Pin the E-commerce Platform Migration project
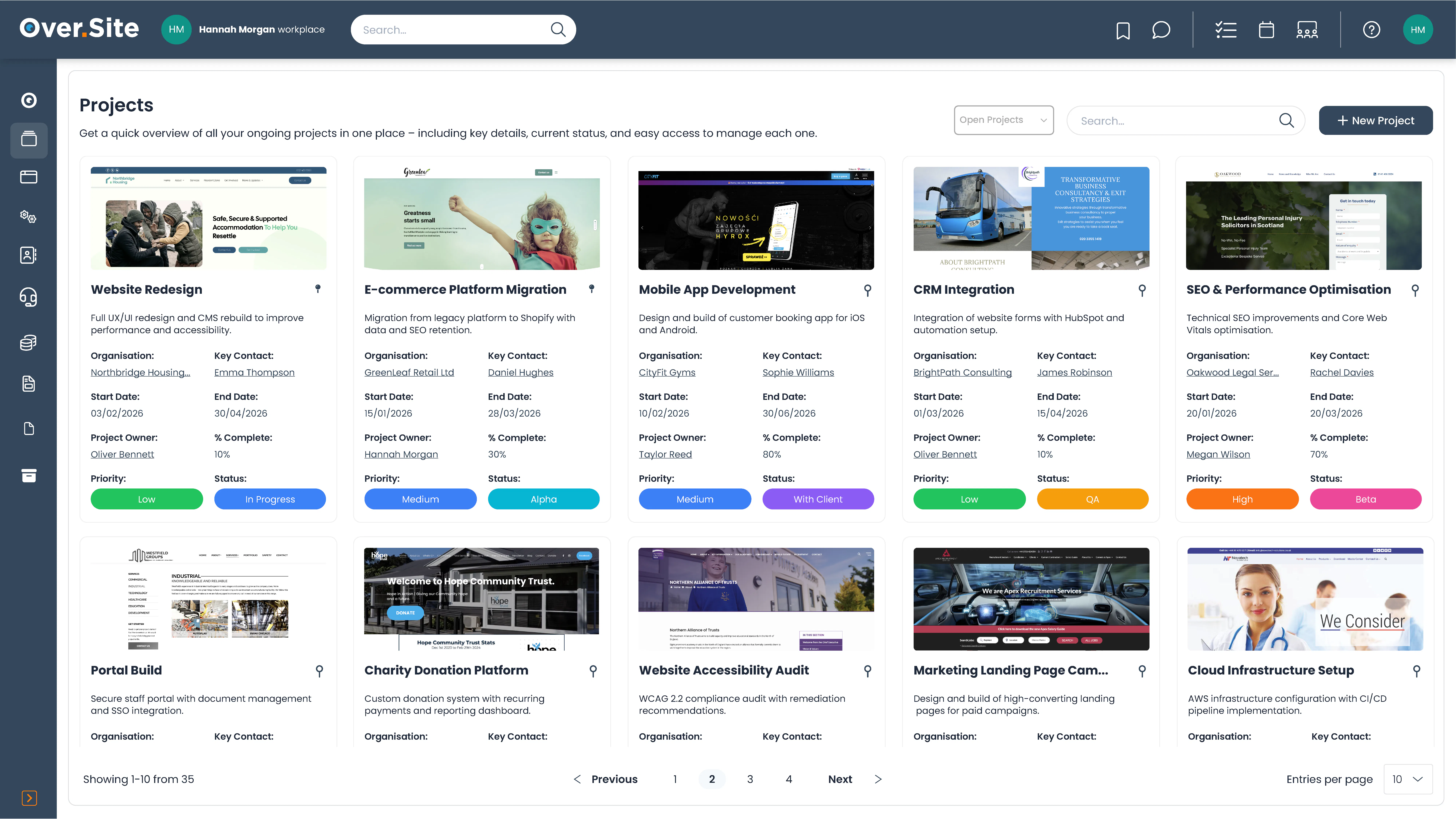1456x819 pixels. [x=592, y=289]
